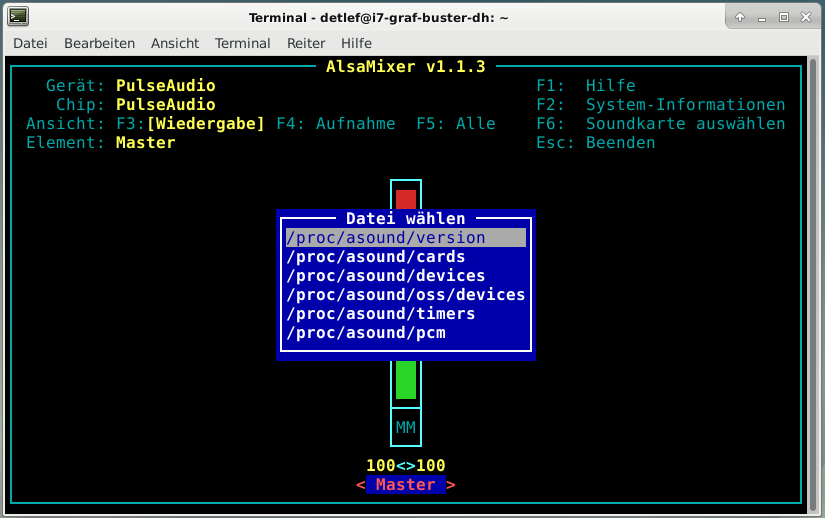Screen dimensions: 825x518
Task: Select /proc/asound/version in file list
Action: pyautogui.click(x=406, y=238)
